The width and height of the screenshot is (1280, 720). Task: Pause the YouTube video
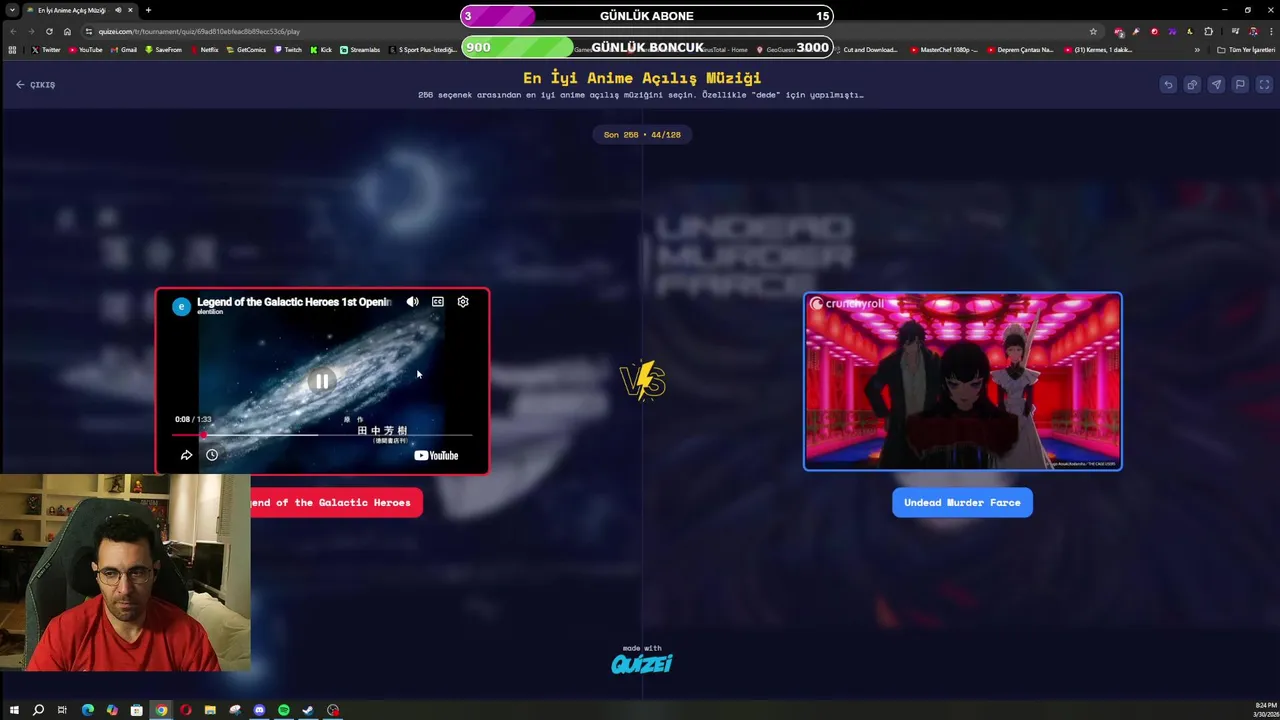tap(322, 381)
